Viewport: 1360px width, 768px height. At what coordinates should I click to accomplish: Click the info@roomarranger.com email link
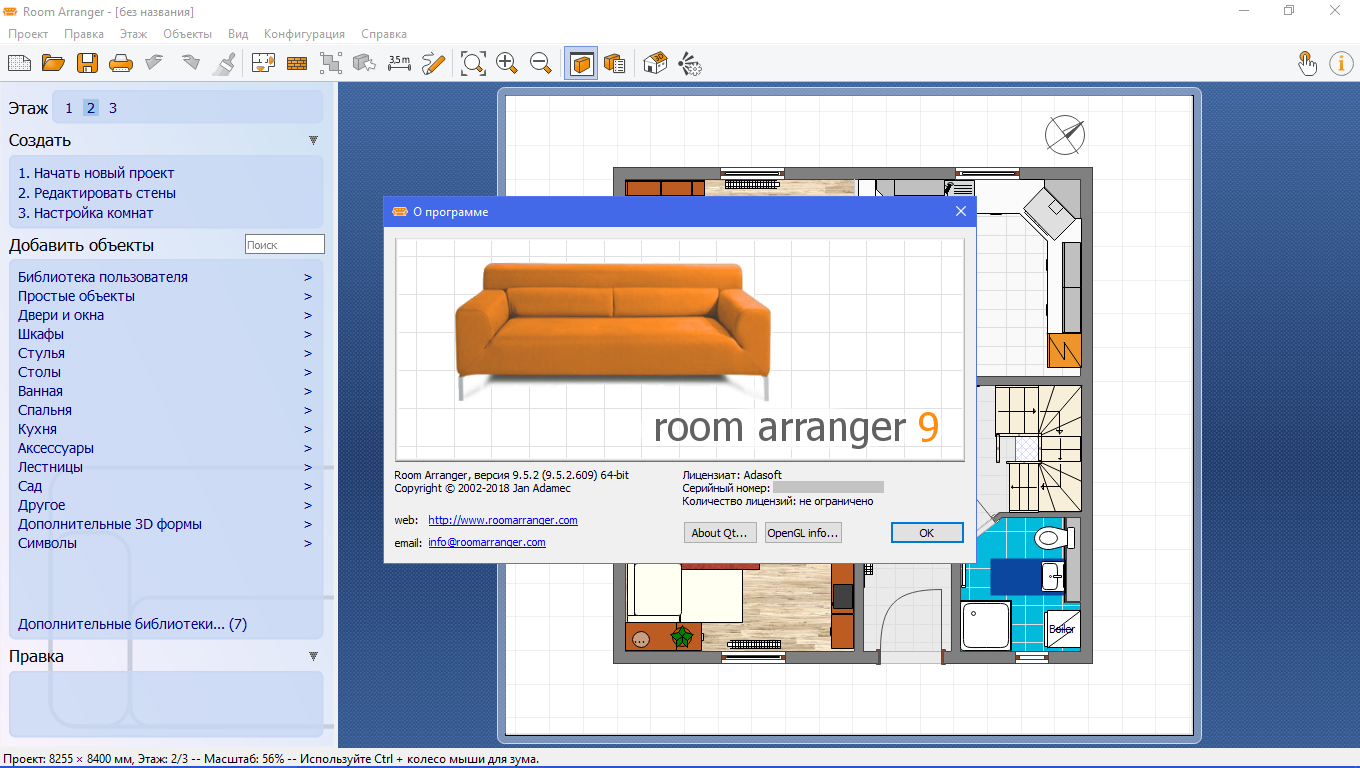tap(487, 542)
